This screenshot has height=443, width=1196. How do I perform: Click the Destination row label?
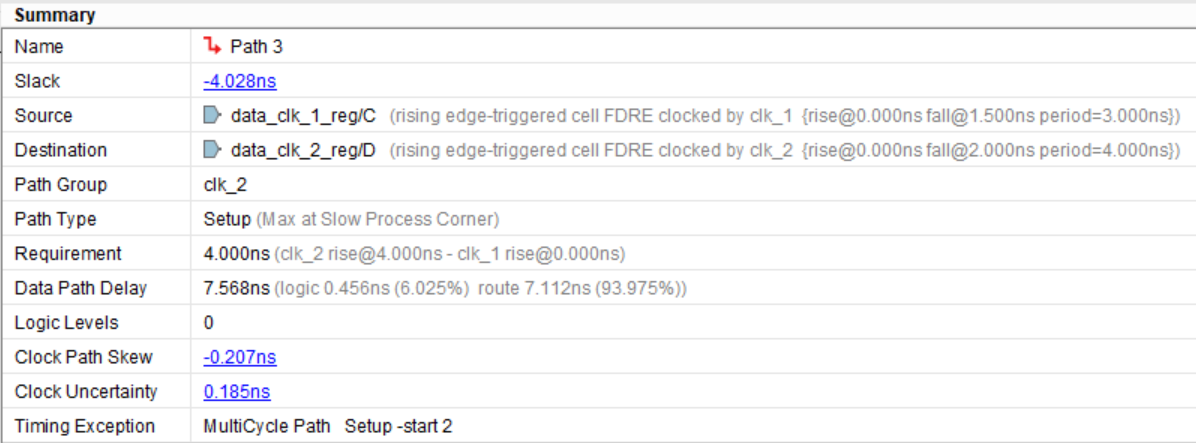pos(60,150)
